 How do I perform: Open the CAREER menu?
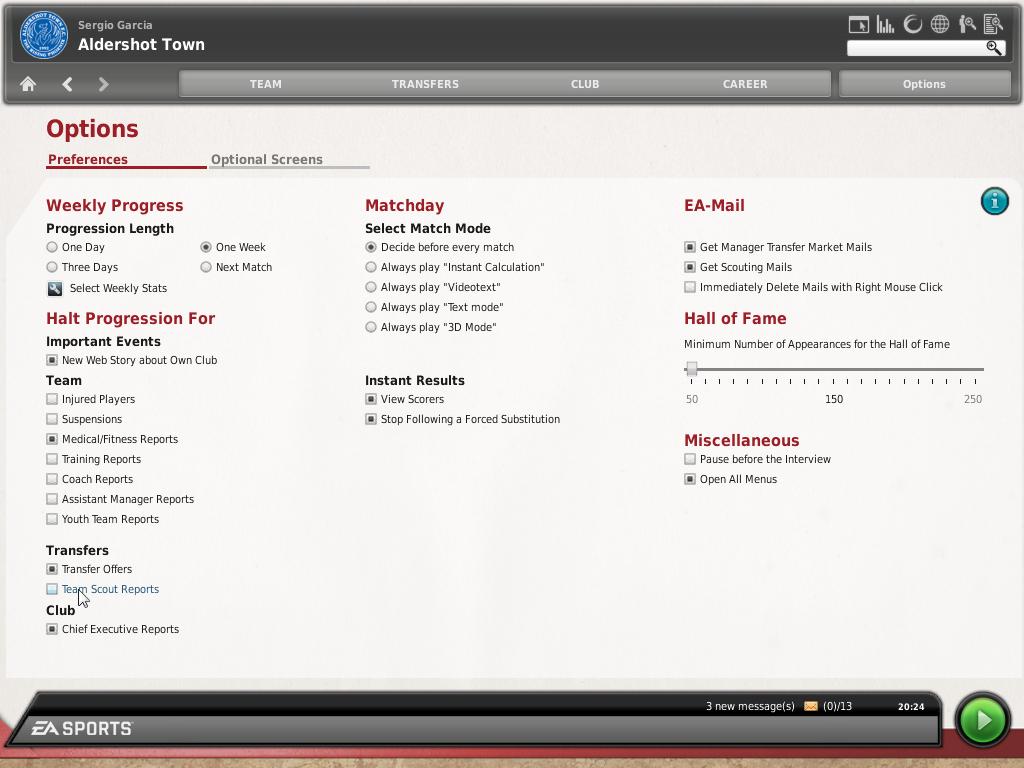tap(745, 84)
